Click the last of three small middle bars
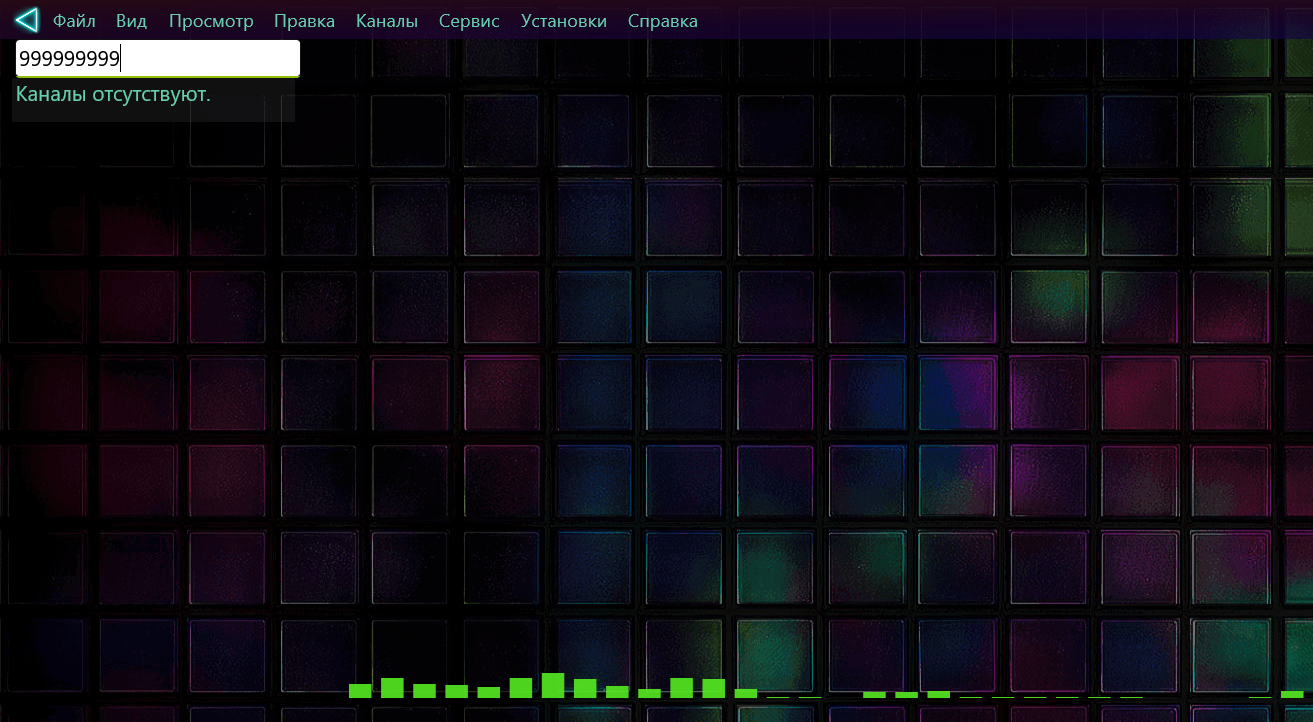The image size is (1313, 722). (938, 694)
